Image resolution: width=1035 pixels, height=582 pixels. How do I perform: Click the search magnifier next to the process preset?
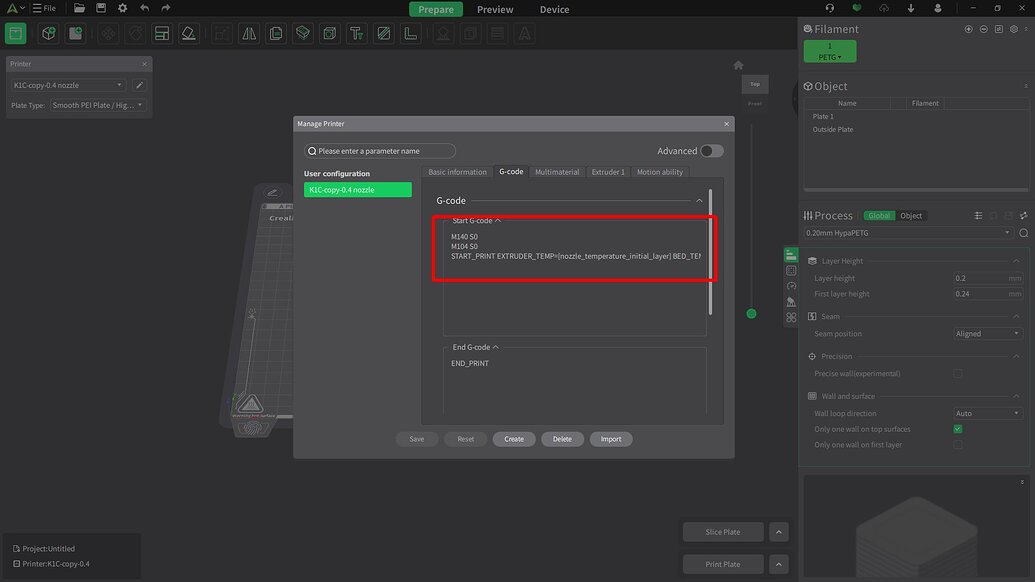point(1023,232)
